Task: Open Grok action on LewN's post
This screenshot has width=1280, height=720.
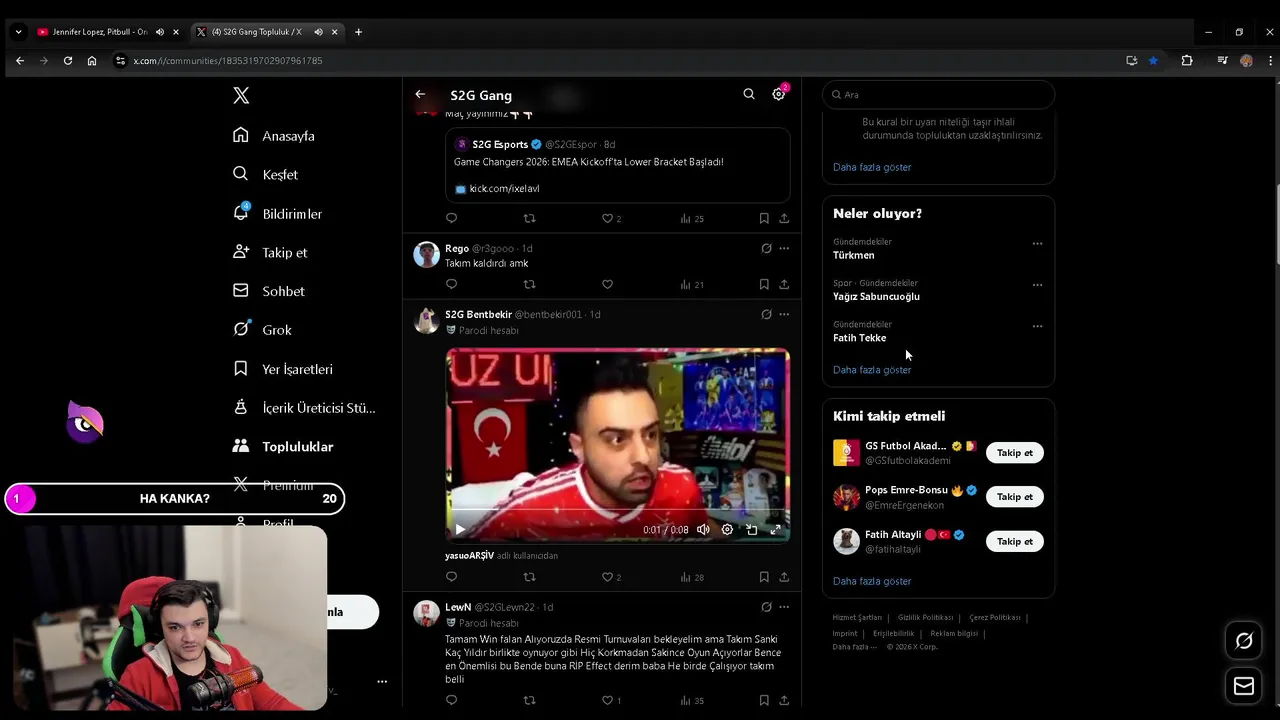Action: point(766,607)
